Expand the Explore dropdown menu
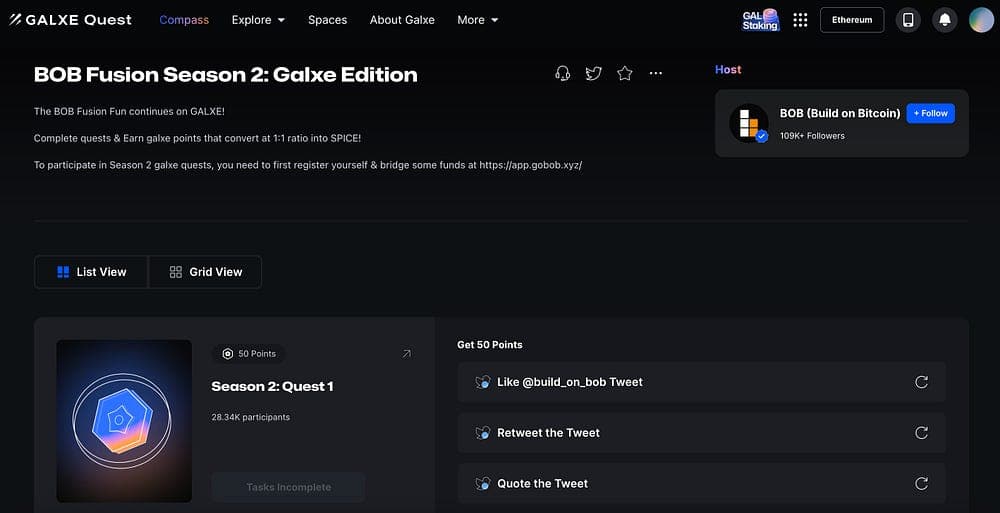Screen dimensions: 1000x513 (258, 20)
